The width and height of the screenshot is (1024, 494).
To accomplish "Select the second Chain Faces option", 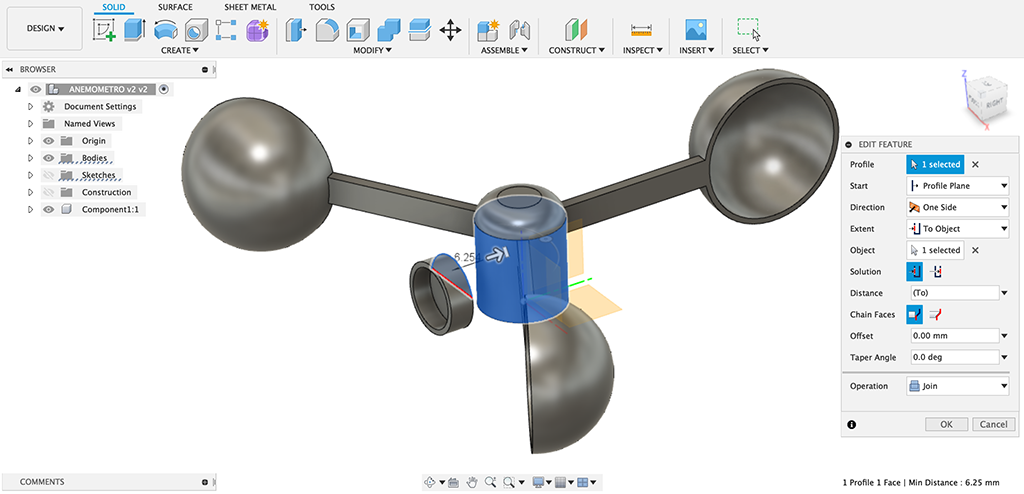I will [x=936, y=315].
